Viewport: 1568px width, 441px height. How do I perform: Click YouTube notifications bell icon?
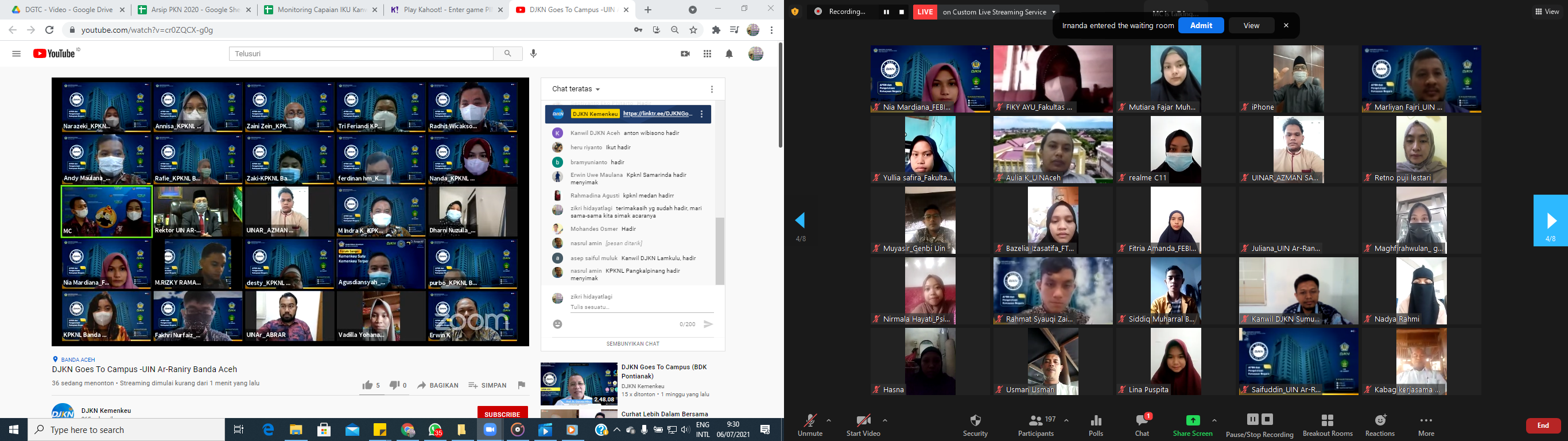pyautogui.click(x=729, y=54)
